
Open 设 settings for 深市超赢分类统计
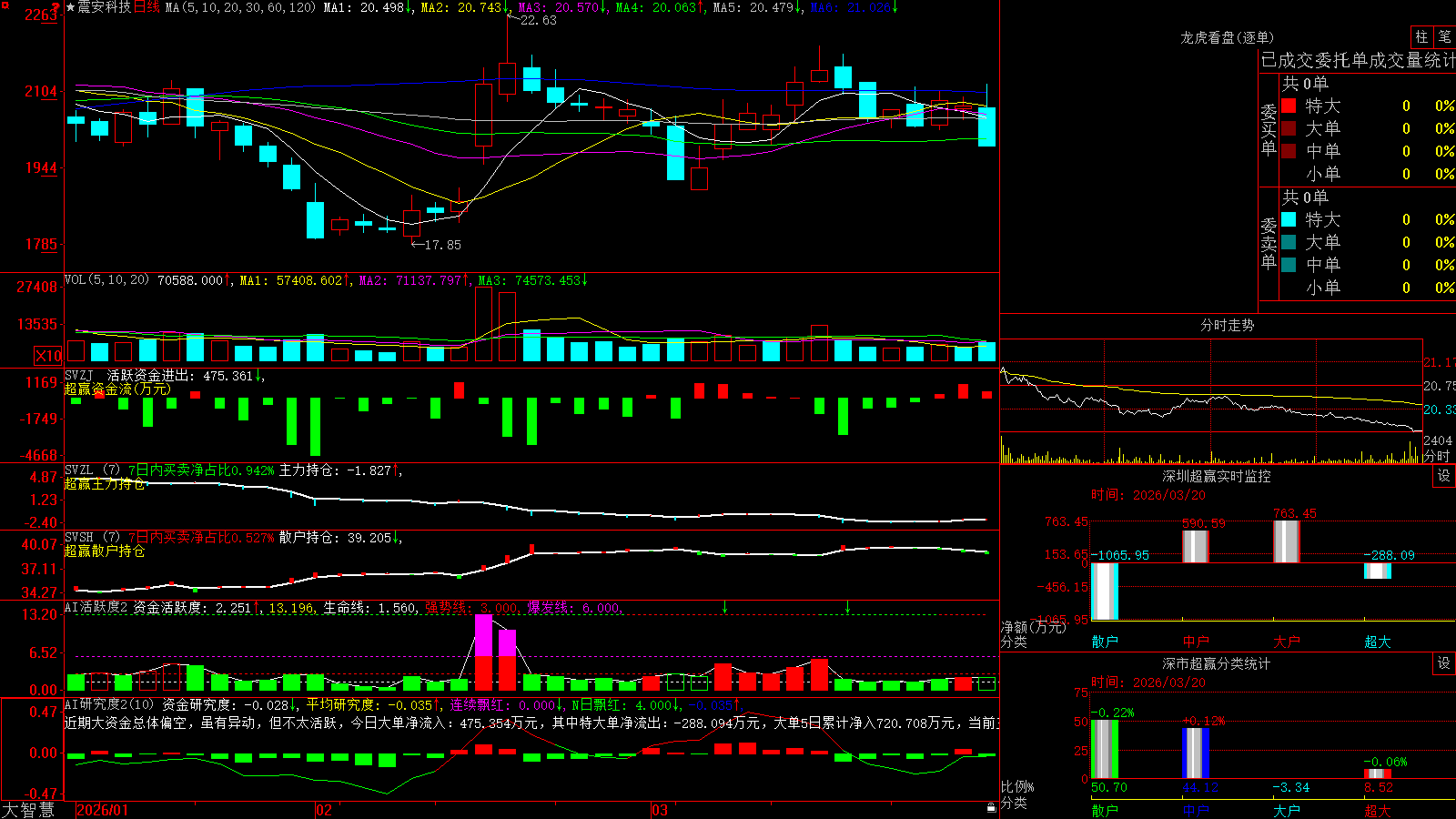(1444, 663)
